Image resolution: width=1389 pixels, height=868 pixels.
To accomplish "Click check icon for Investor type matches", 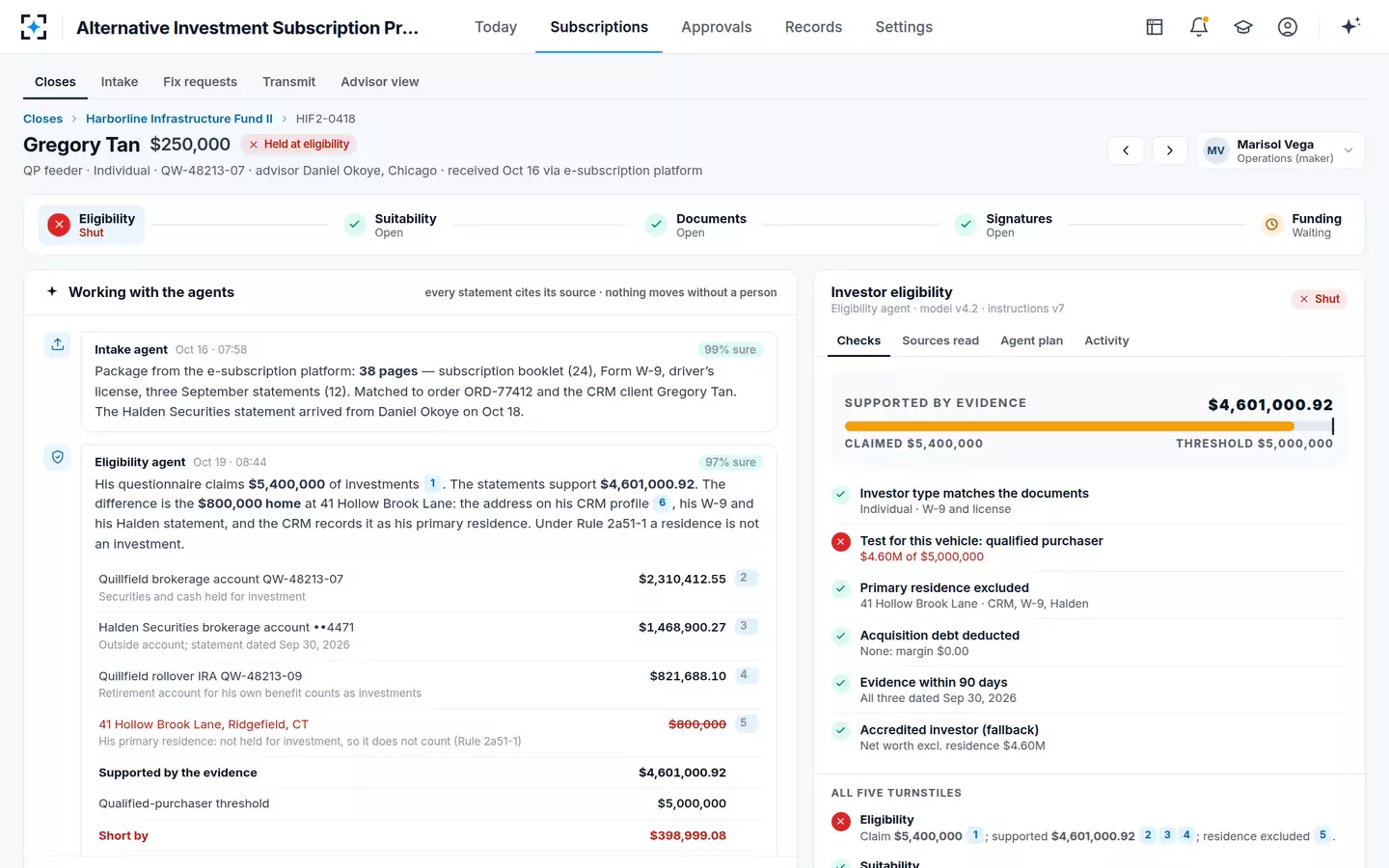I will click(841, 495).
